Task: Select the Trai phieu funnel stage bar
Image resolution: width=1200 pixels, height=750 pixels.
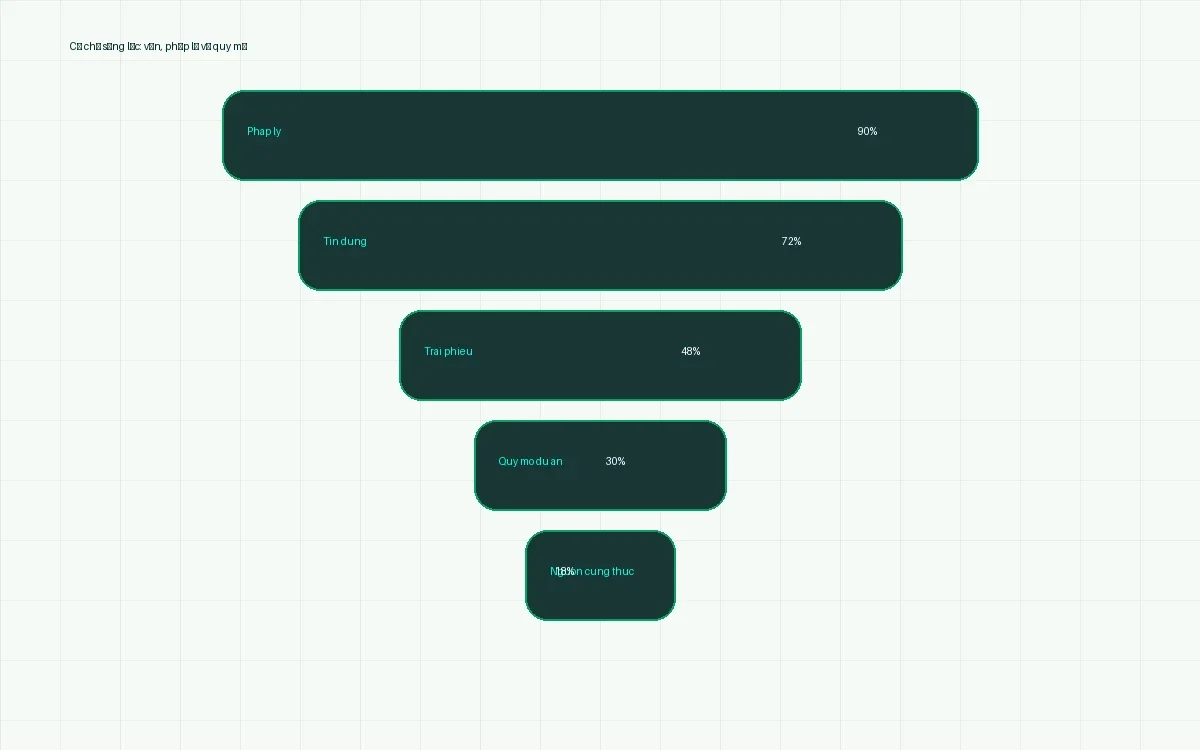Action: [x=600, y=355]
